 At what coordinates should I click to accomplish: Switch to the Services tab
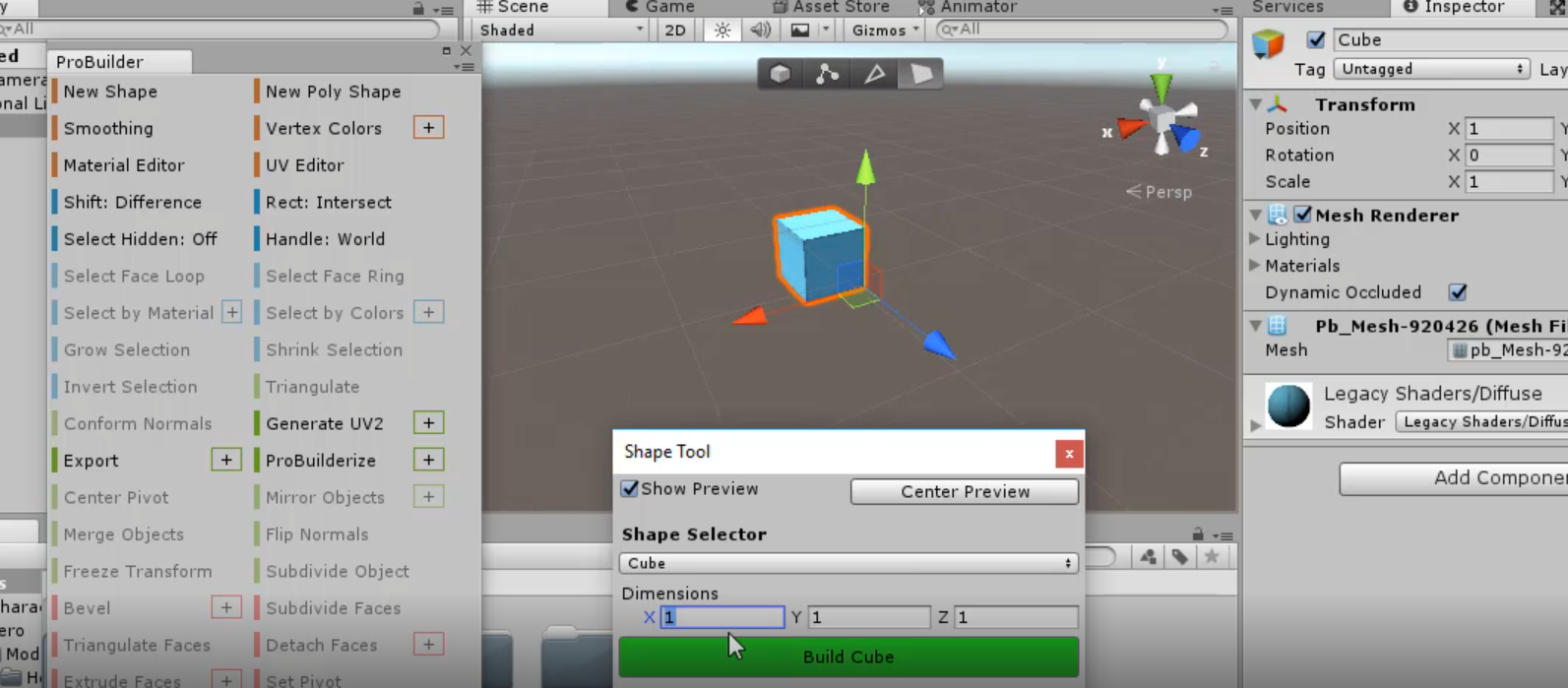tap(1287, 7)
